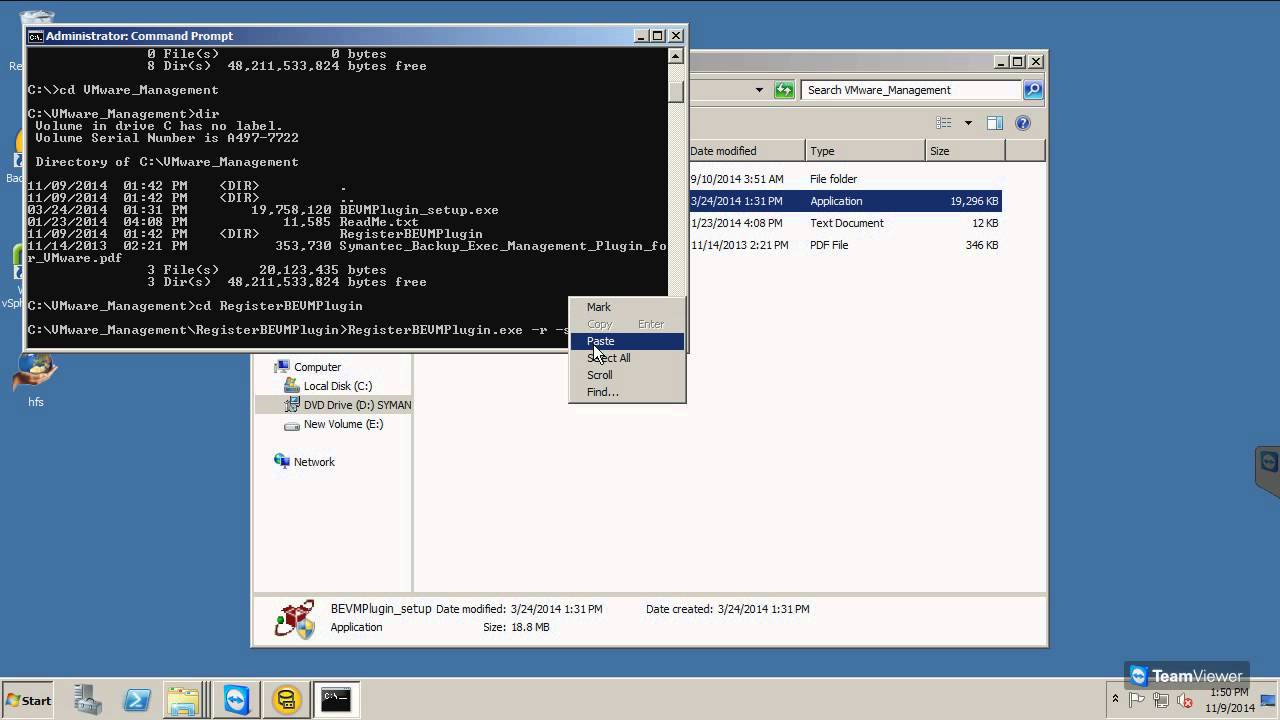
Task: Click the network tray icon
Action: (1162, 700)
